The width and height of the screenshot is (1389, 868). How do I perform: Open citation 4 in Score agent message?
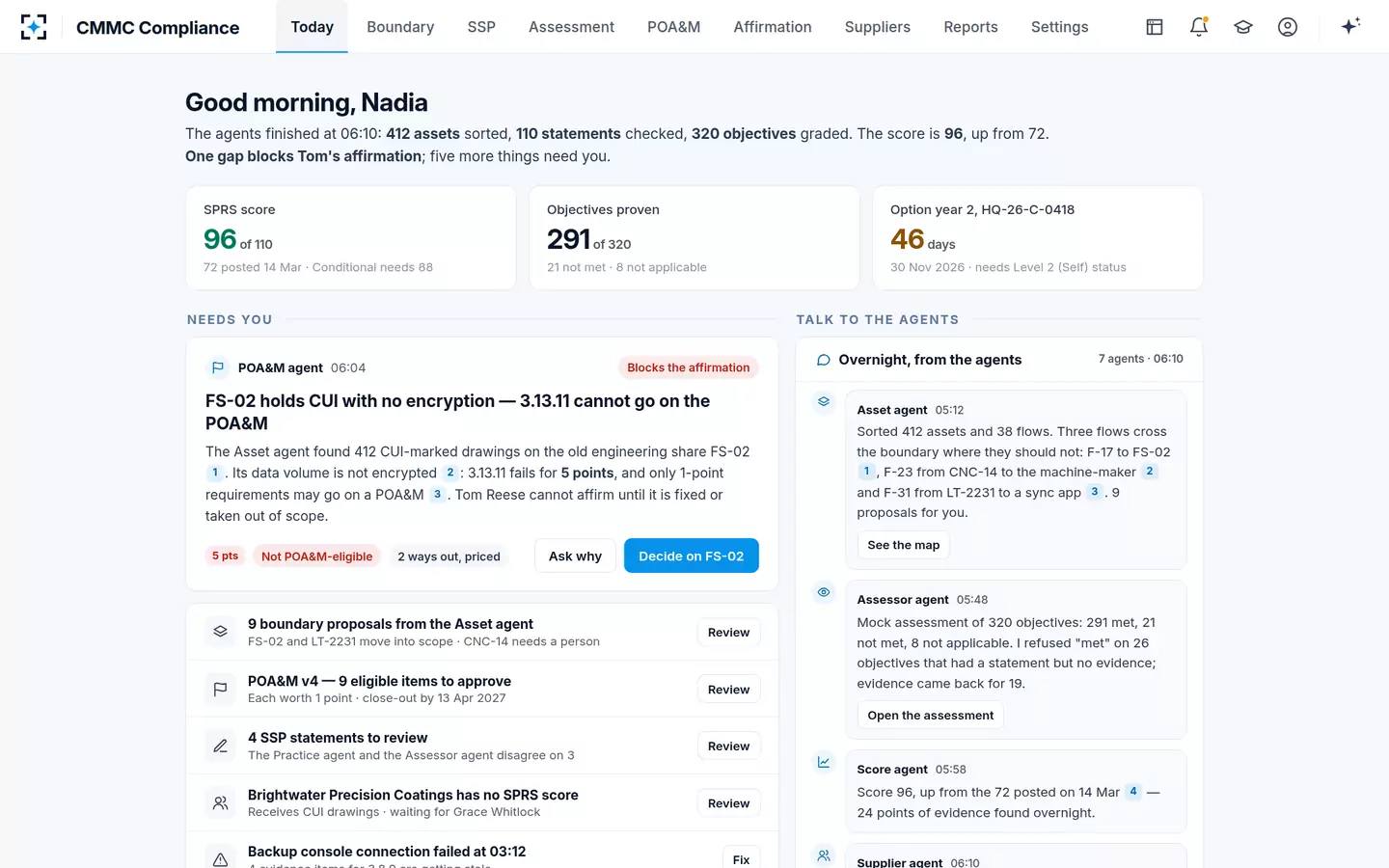[1133, 792]
